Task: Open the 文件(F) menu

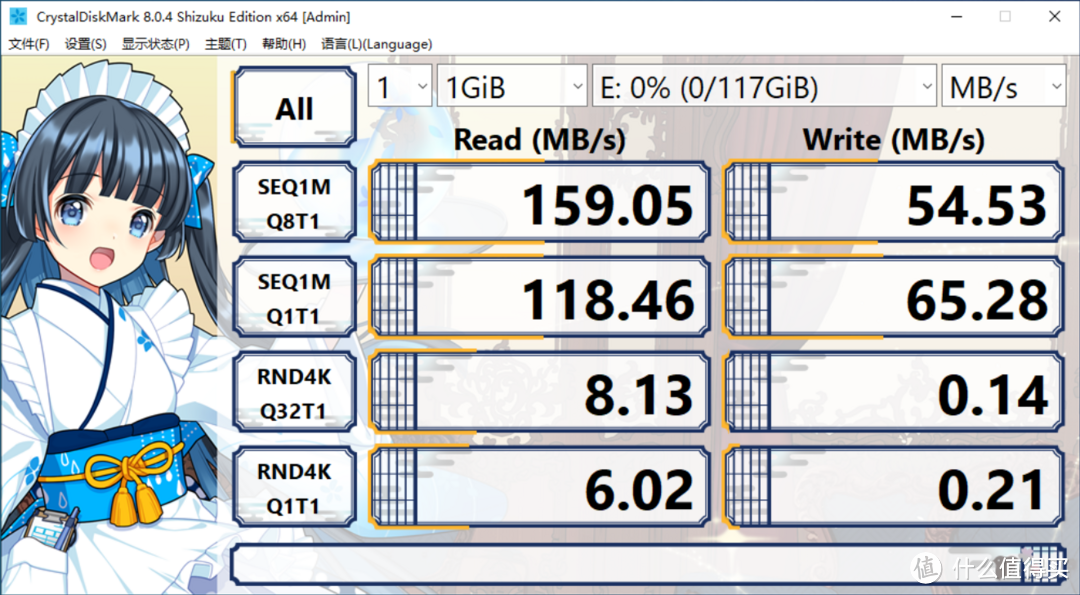Action: (x=28, y=44)
